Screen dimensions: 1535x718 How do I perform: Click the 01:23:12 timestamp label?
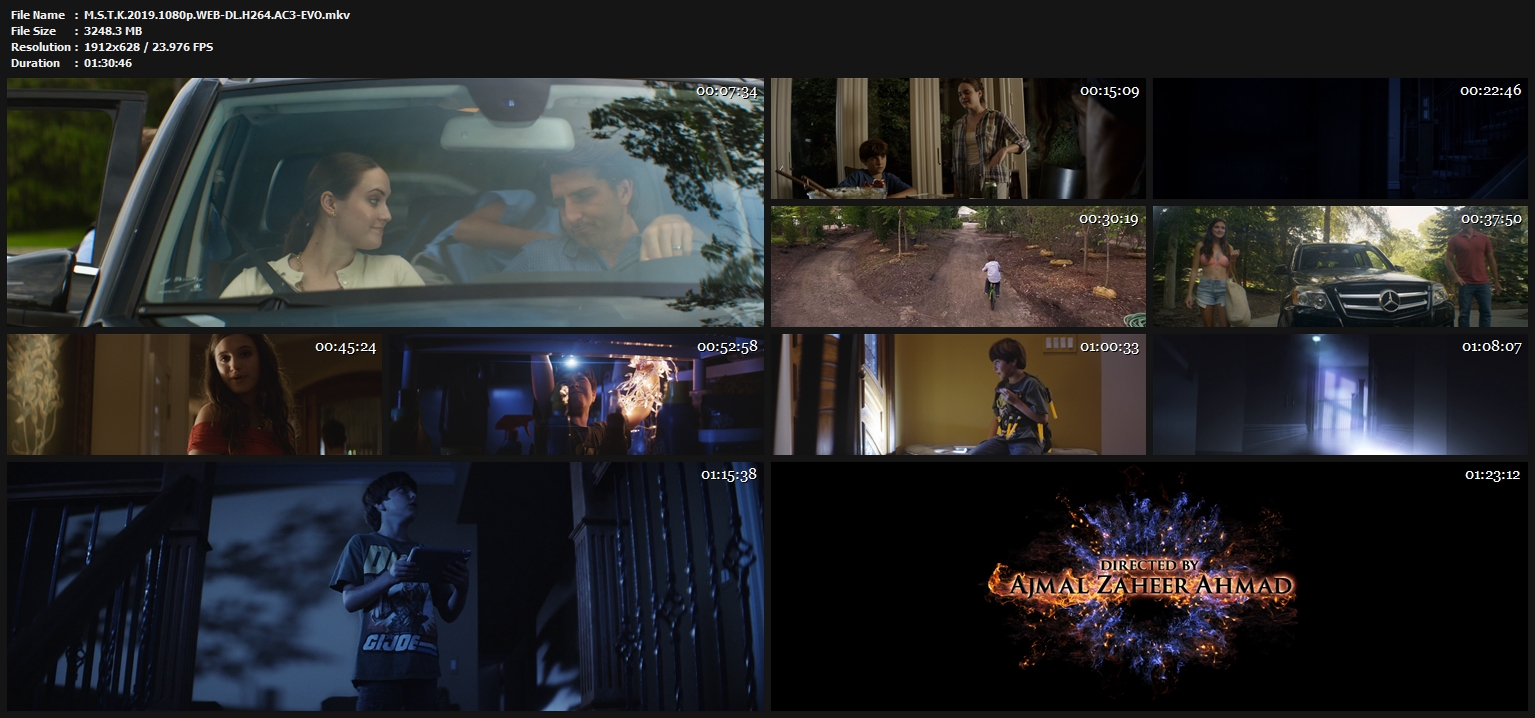[1492, 475]
